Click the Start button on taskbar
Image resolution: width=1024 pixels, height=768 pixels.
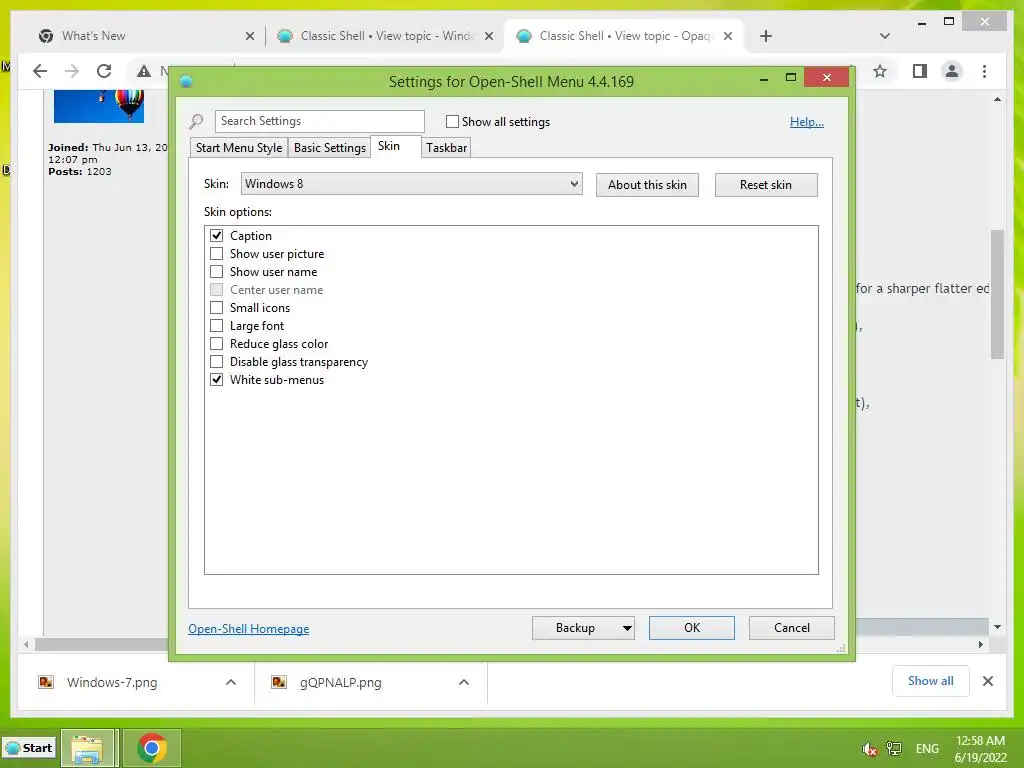tap(29, 748)
